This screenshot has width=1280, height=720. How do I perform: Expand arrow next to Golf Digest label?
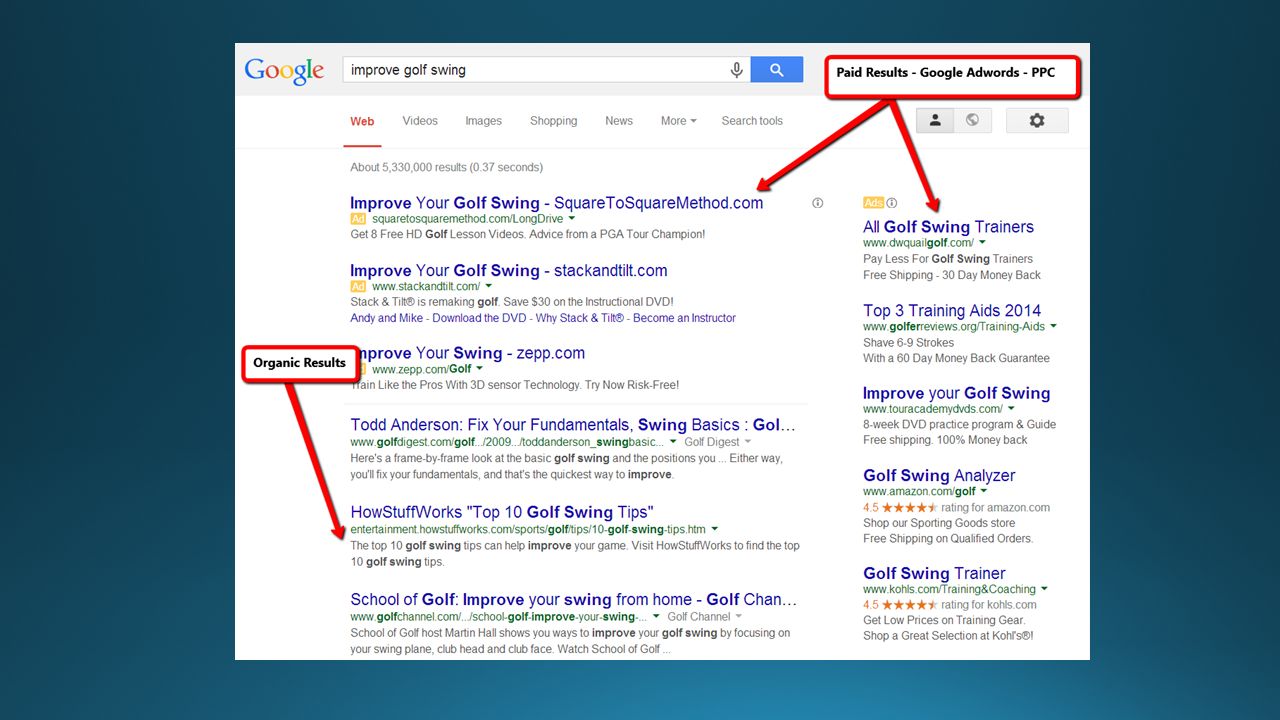(x=748, y=441)
